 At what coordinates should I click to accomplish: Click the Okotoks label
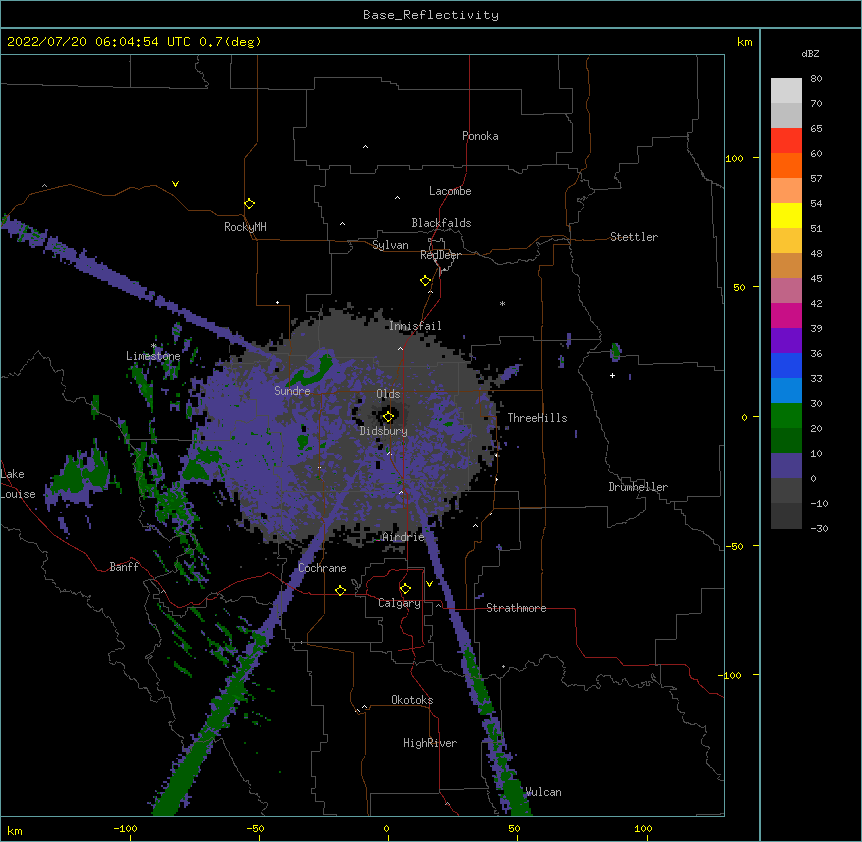pos(412,700)
